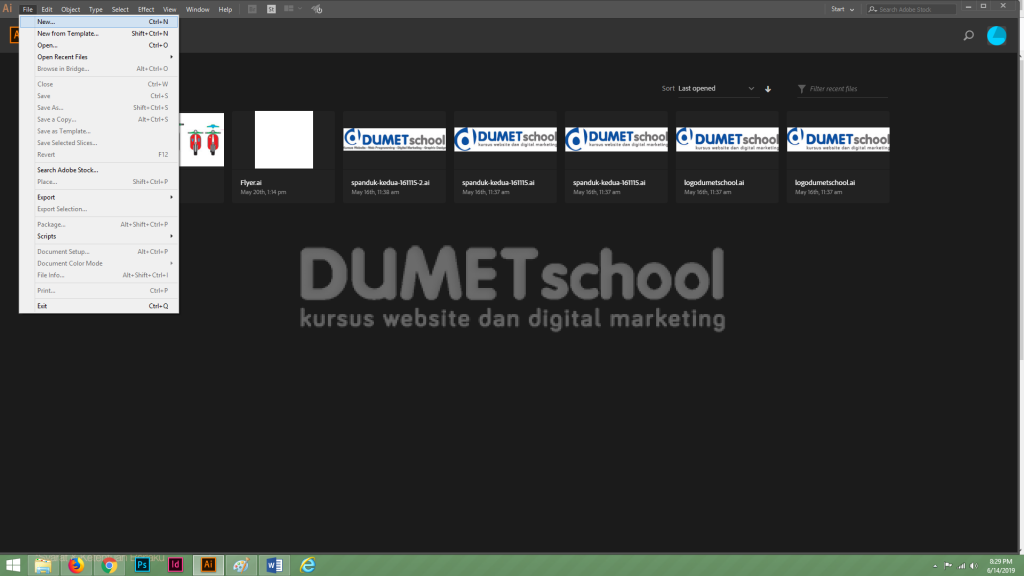Click the Search Adobe Stock input box

click(912, 9)
